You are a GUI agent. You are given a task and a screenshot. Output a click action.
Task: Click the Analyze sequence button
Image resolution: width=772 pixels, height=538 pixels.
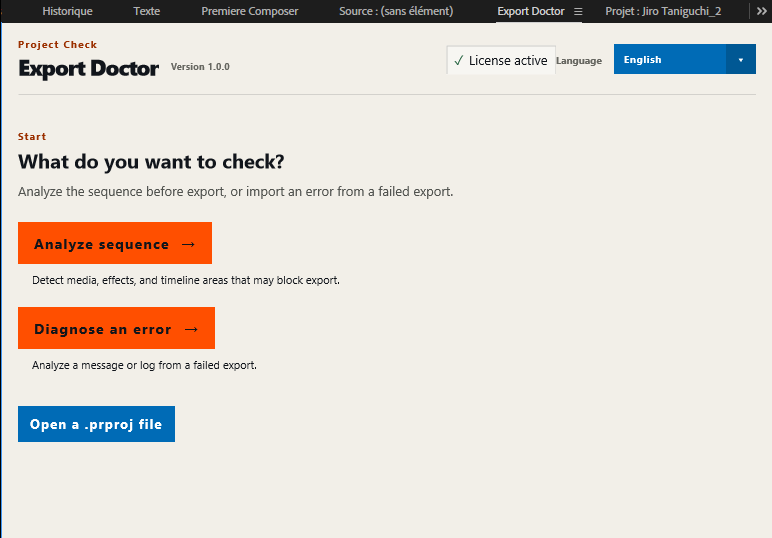pyautogui.click(x=115, y=243)
